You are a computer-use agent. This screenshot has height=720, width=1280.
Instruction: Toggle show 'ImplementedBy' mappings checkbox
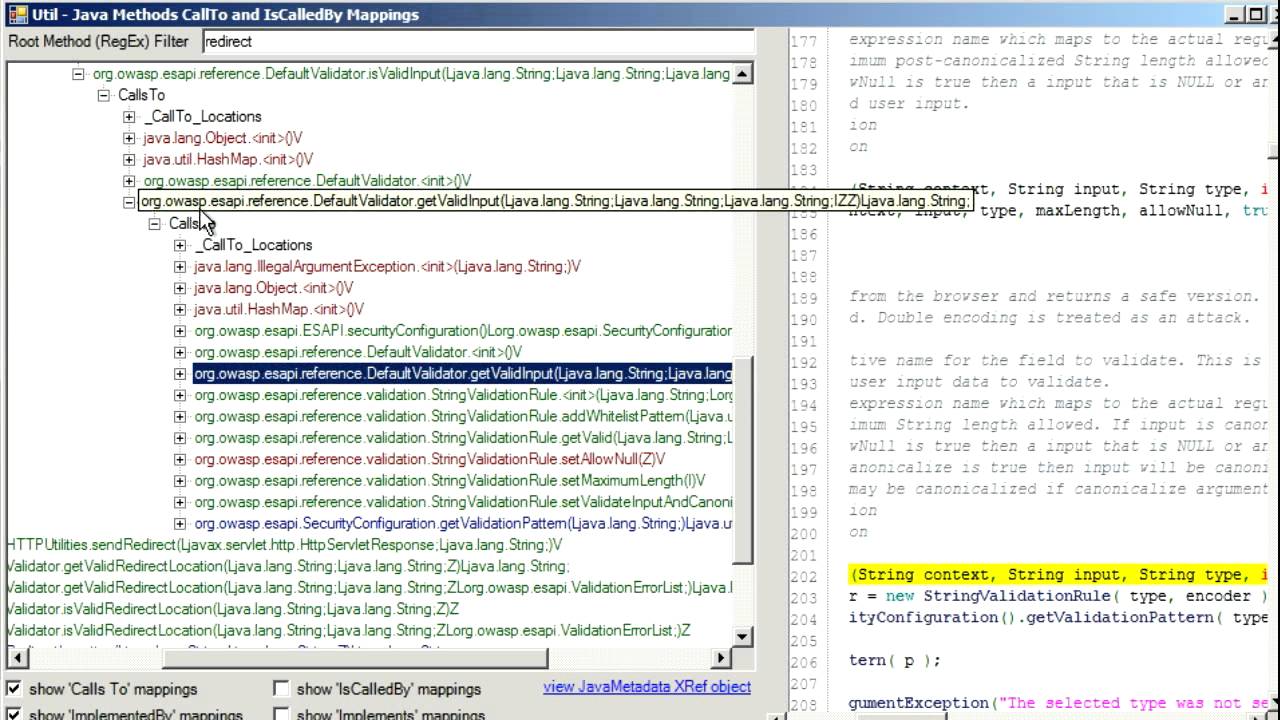(x=14, y=714)
